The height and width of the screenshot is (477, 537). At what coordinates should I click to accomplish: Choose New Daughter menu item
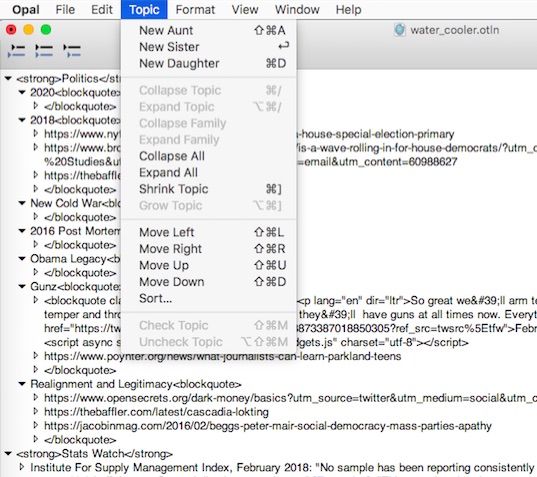(x=209, y=63)
